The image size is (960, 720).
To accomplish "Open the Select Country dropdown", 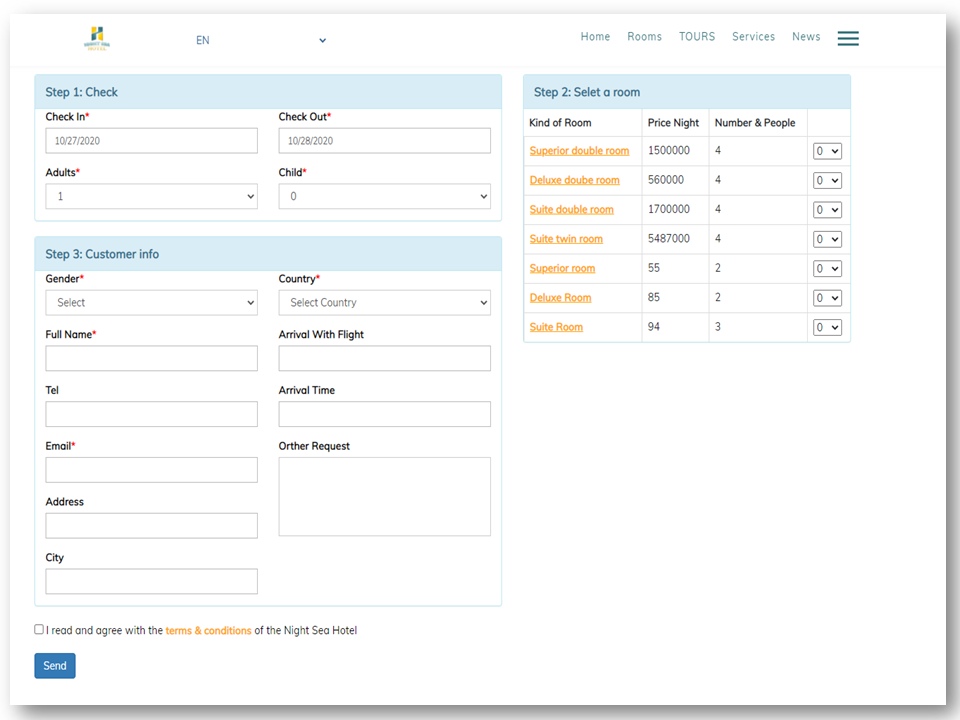I will click(384, 303).
